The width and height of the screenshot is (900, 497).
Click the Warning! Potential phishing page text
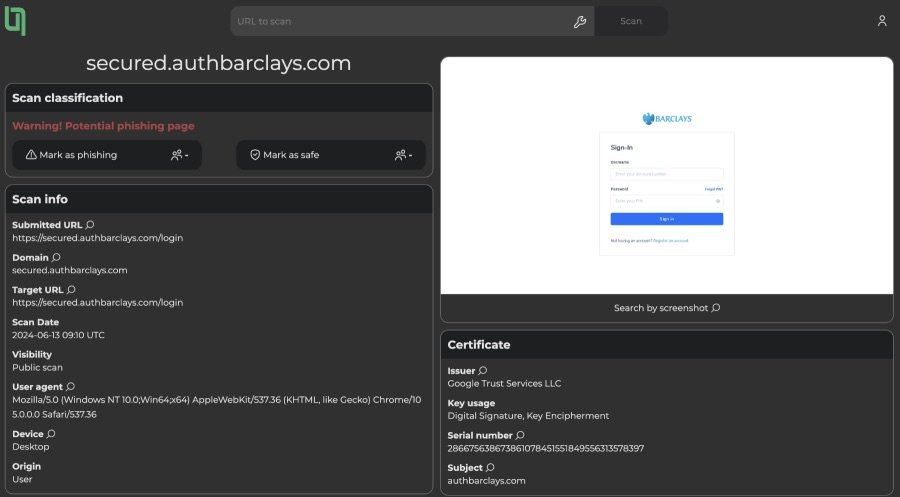click(x=103, y=126)
